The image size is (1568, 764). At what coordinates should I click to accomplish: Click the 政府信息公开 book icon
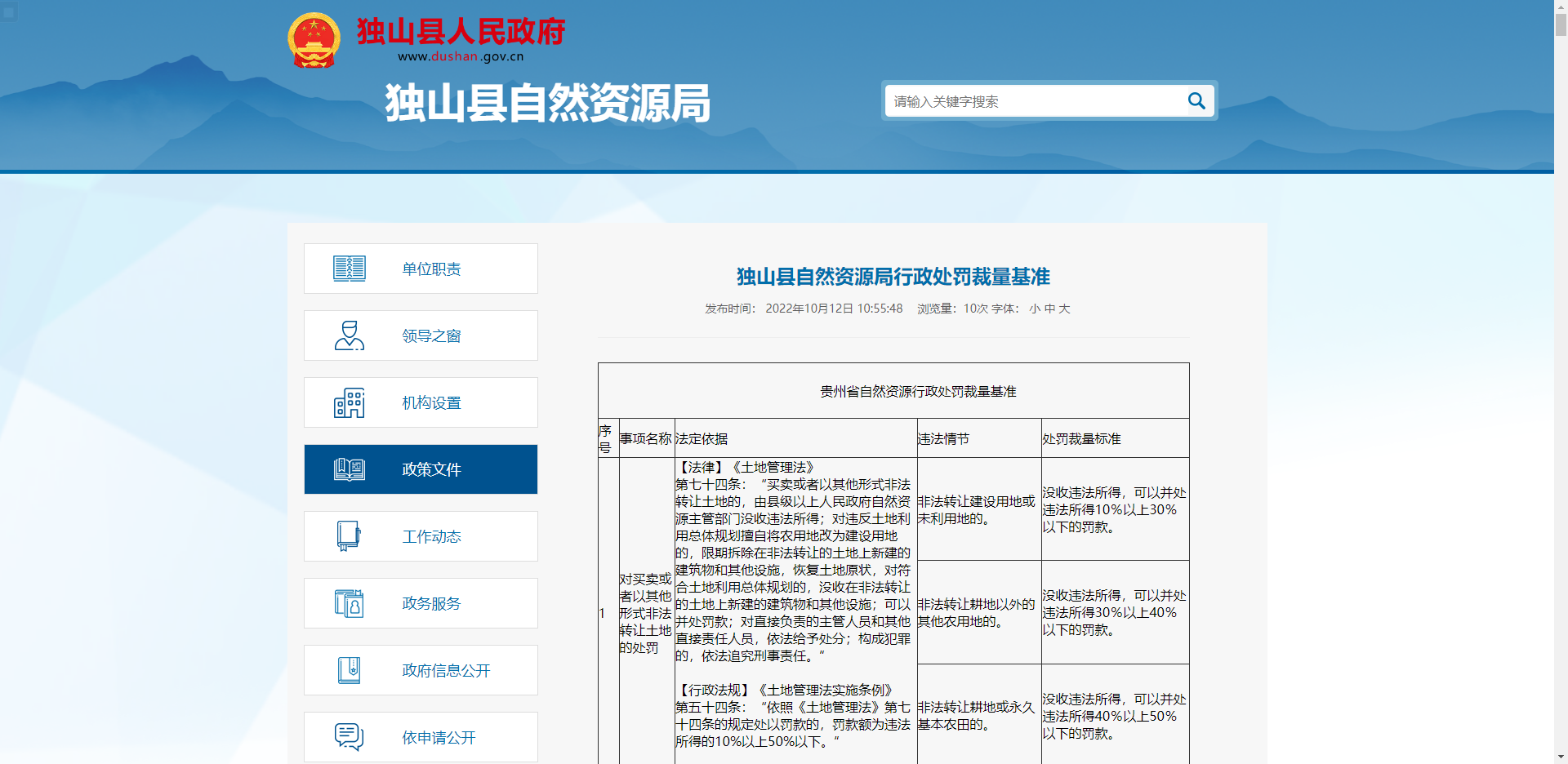point(350,670)
